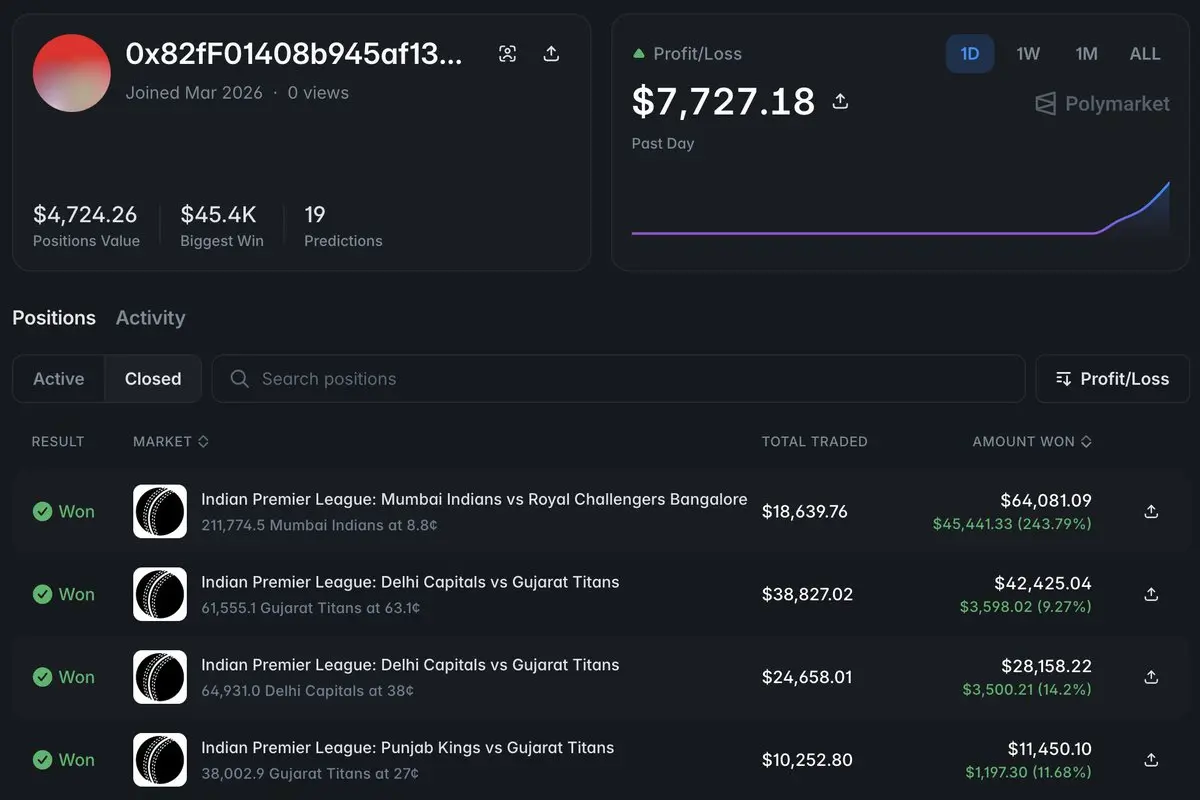The image size is (1200, 800).
Task: Click 211,774.5 Mumbai Indians at 8.8¢ text
Action: point(319,525)
